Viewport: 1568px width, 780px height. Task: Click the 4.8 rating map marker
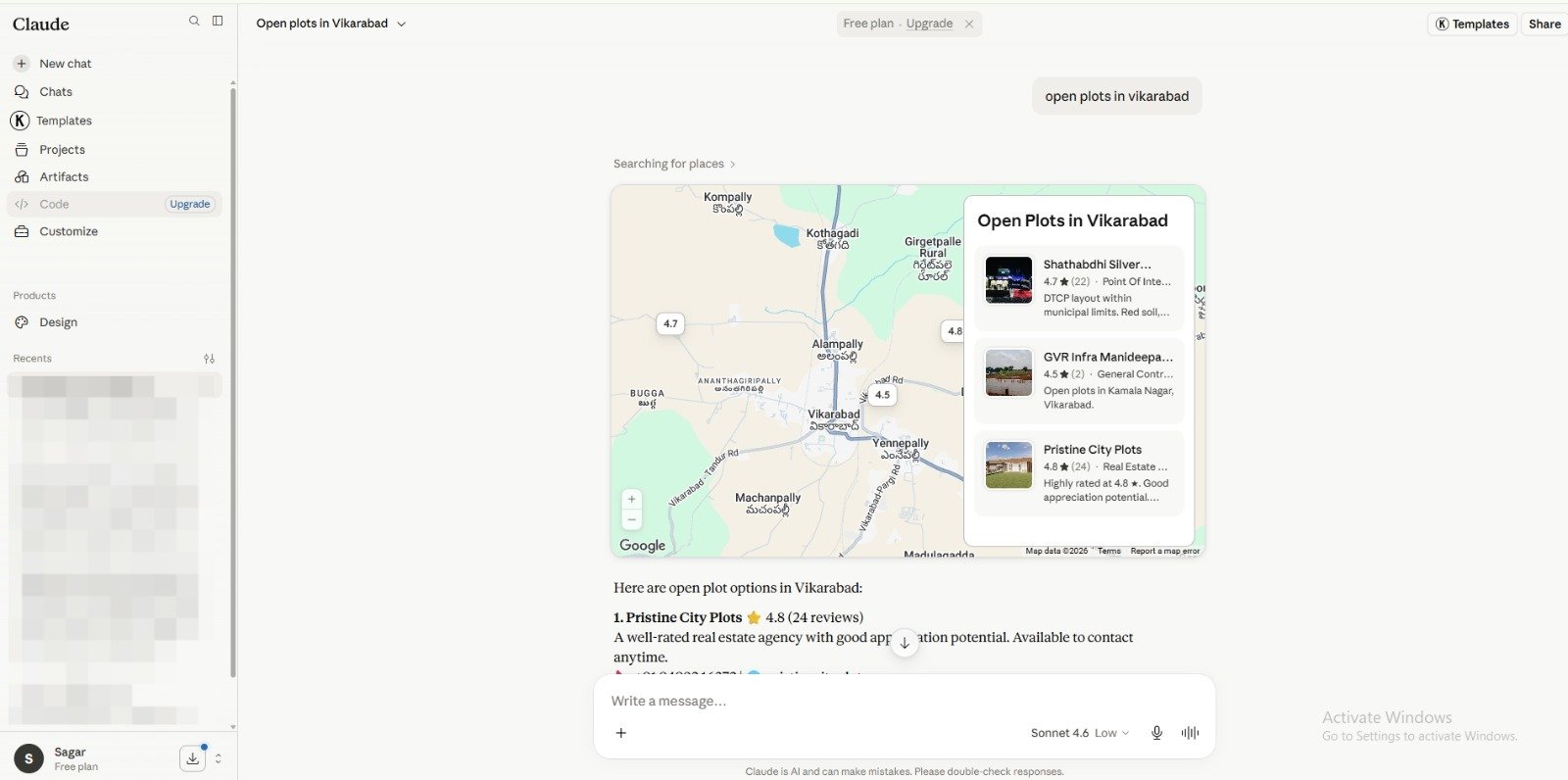[954, 331]
